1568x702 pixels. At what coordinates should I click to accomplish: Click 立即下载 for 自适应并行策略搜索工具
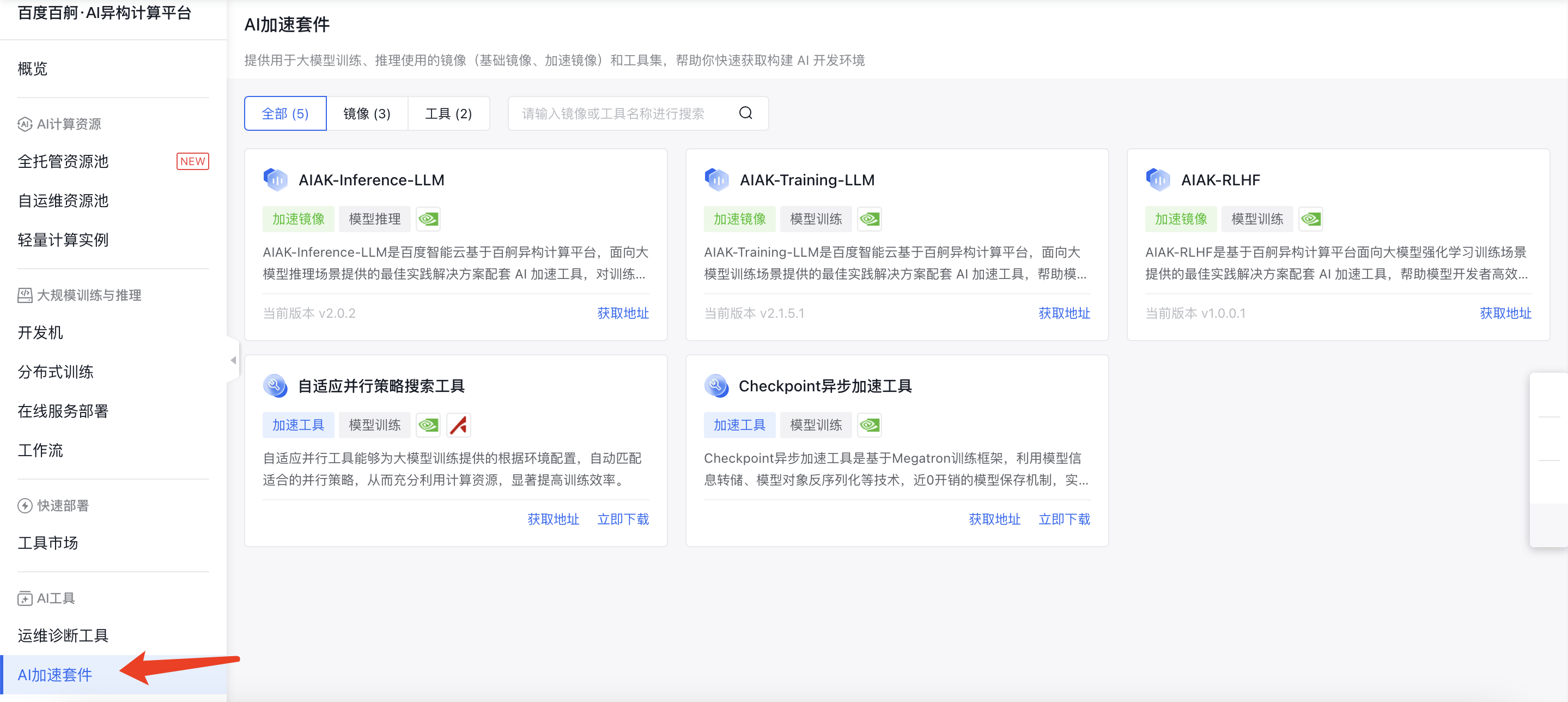pos(623,519)
